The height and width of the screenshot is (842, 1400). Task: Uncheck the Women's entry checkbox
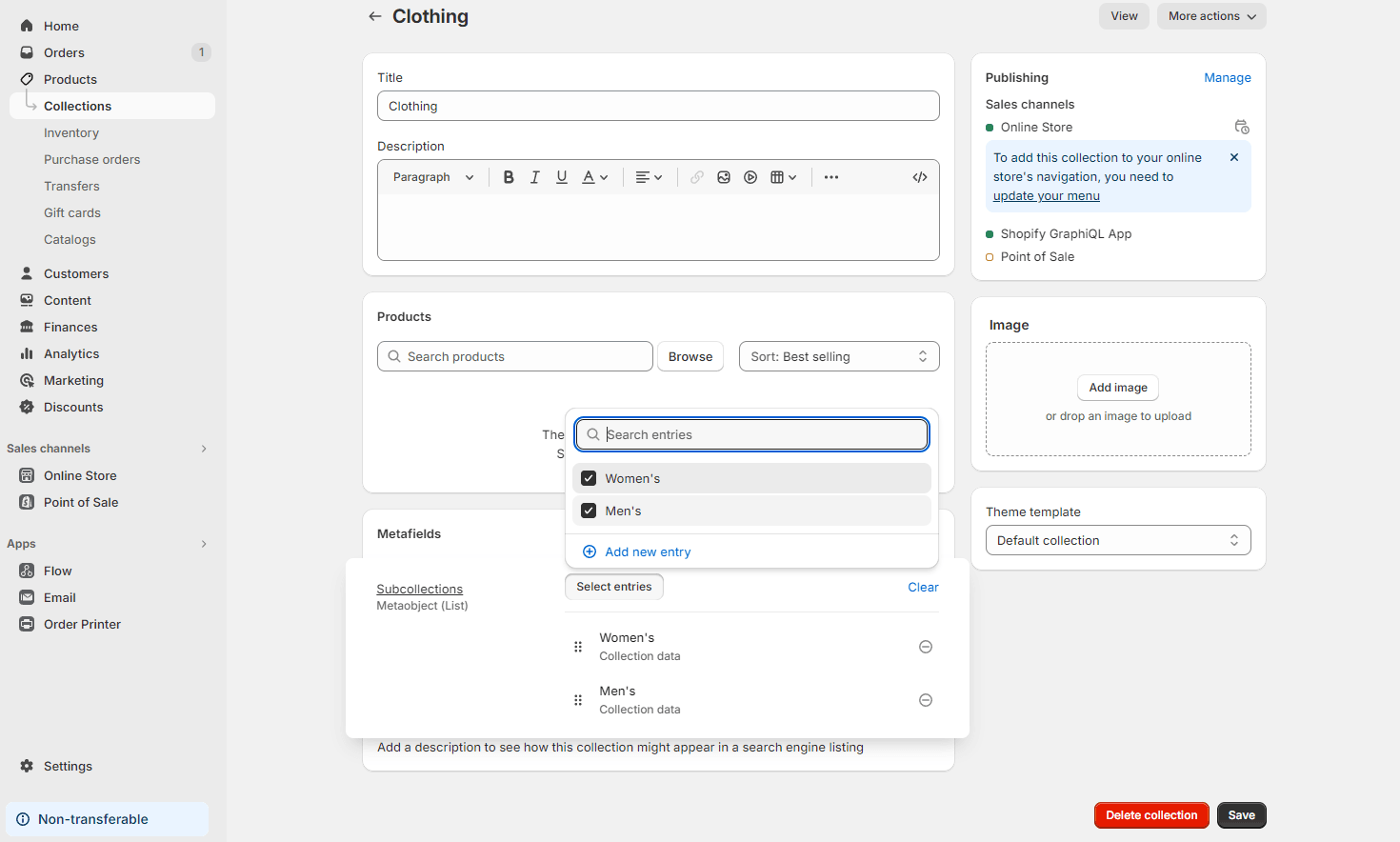(x=589, y=478)
